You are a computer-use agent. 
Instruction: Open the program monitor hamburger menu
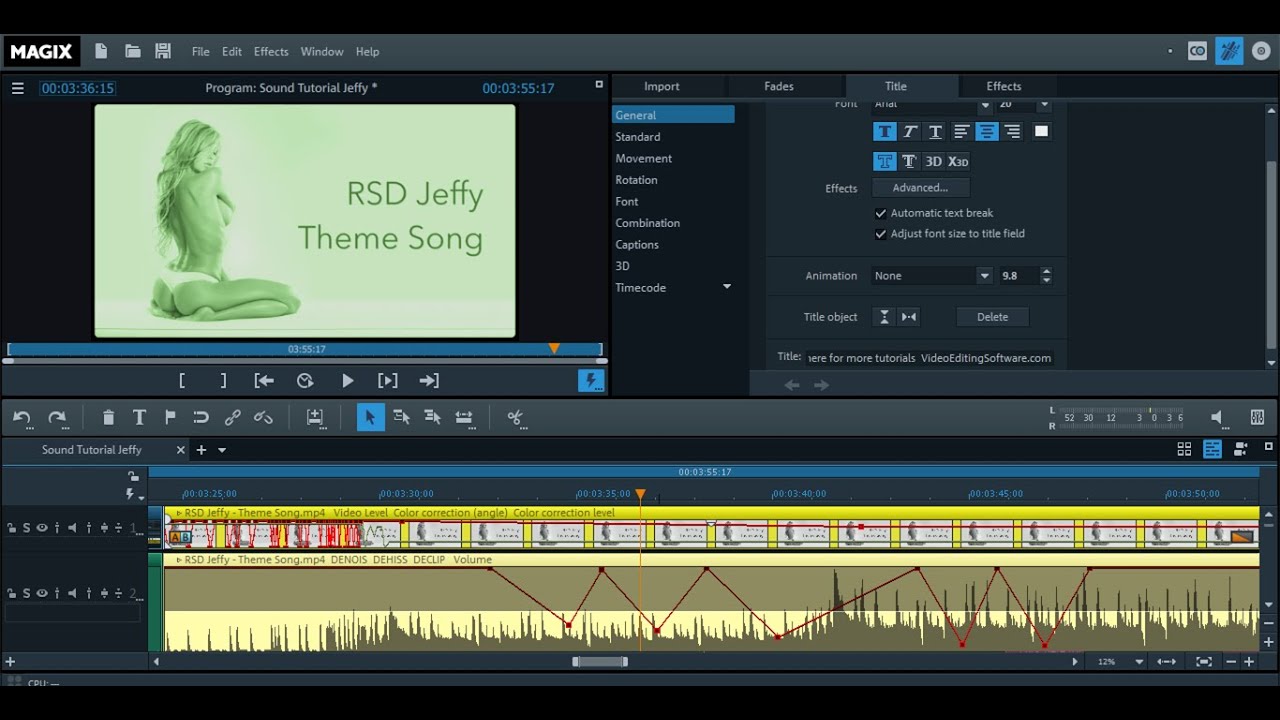click(x=17, y=88)
